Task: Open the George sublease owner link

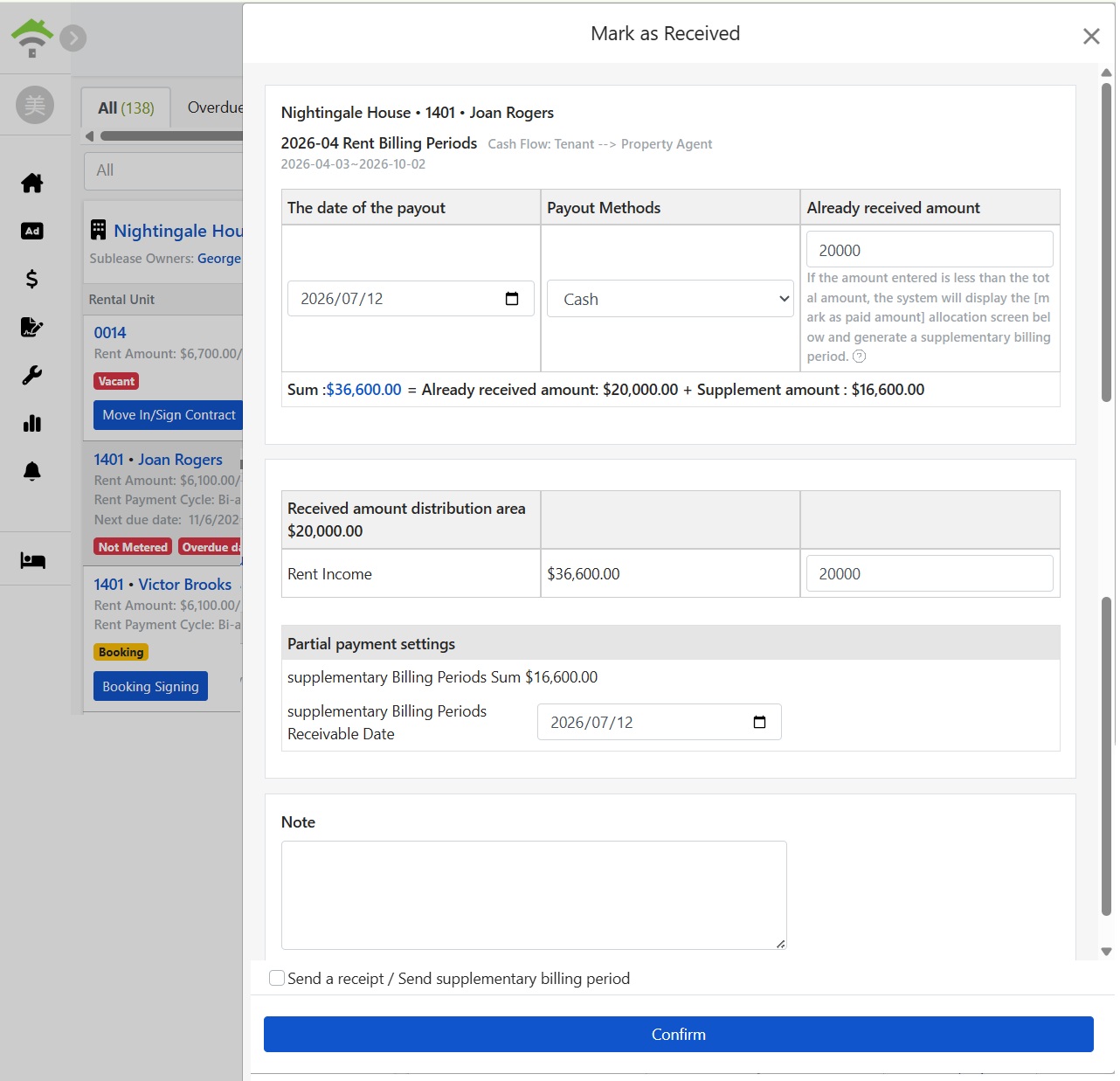Action: (219, 259)
